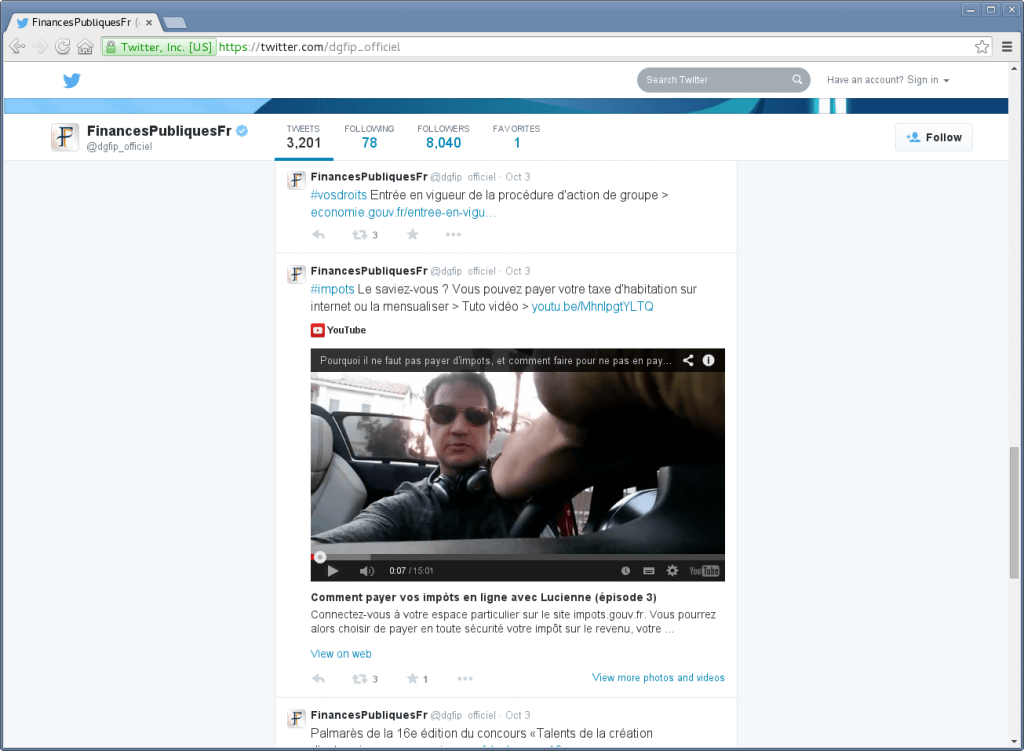Click the 'Oct 3' timestamp of #impots tweet
Viewport: 1024px width, 751px height.
[x=517, y=271]
